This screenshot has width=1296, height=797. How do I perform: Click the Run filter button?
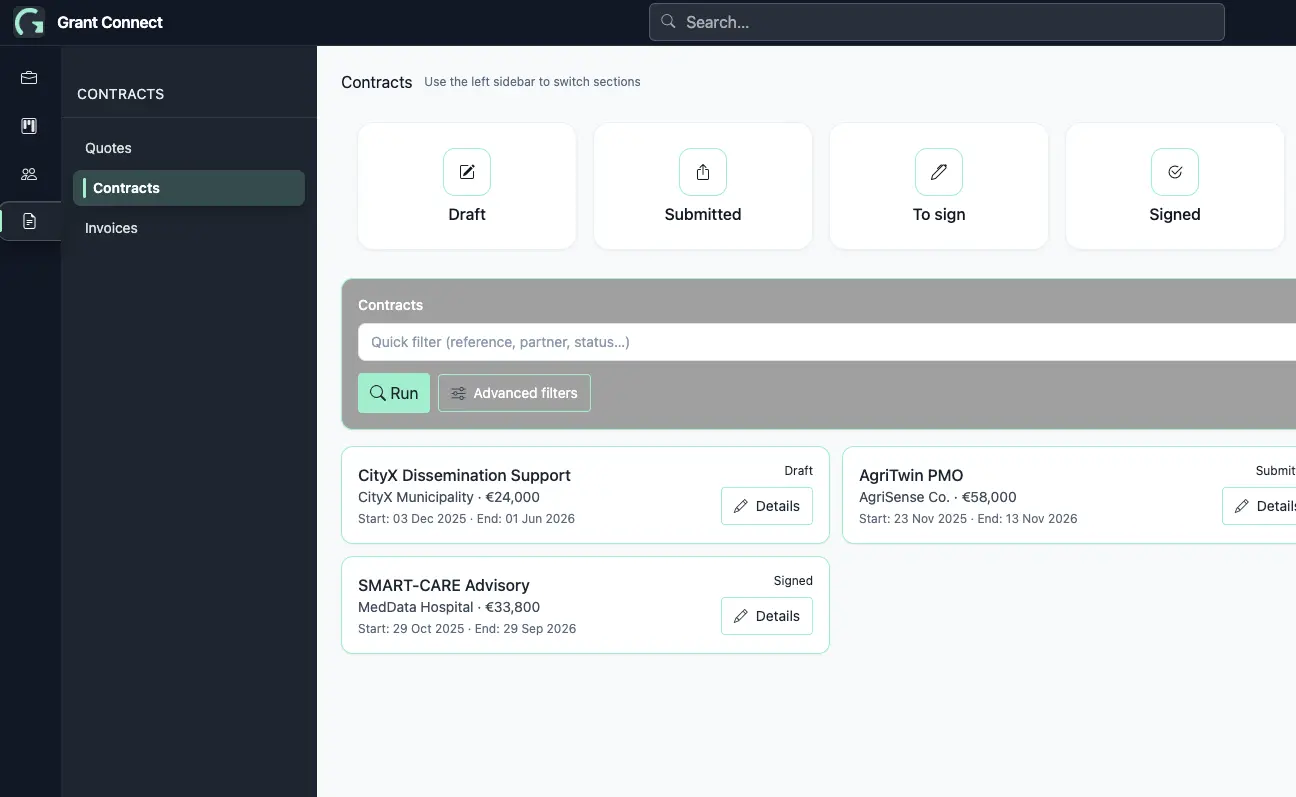point(393,393)
